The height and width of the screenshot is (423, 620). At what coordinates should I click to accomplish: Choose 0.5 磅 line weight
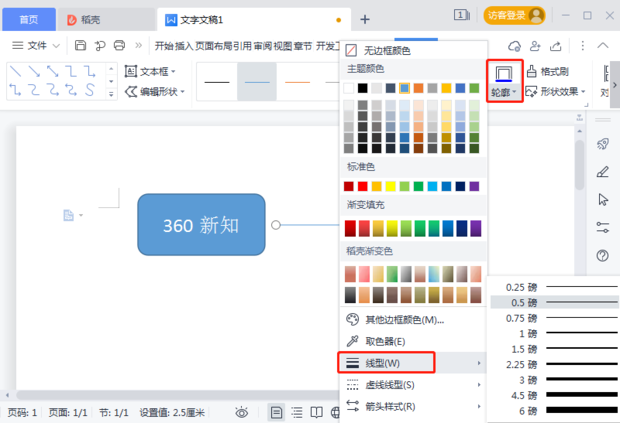coord(555,302)
